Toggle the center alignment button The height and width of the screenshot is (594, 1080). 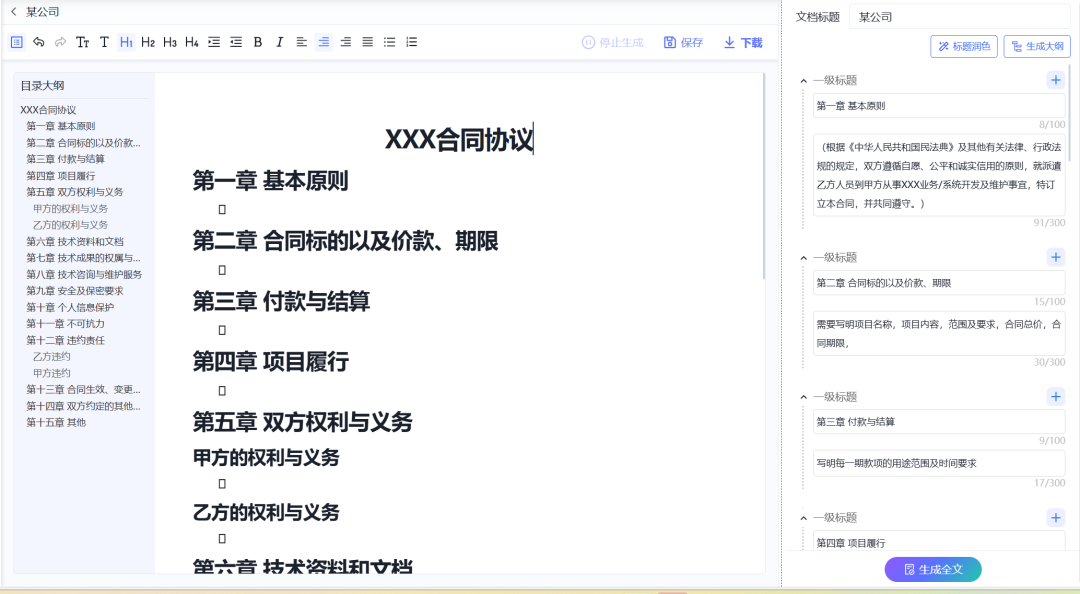[323, 42]
